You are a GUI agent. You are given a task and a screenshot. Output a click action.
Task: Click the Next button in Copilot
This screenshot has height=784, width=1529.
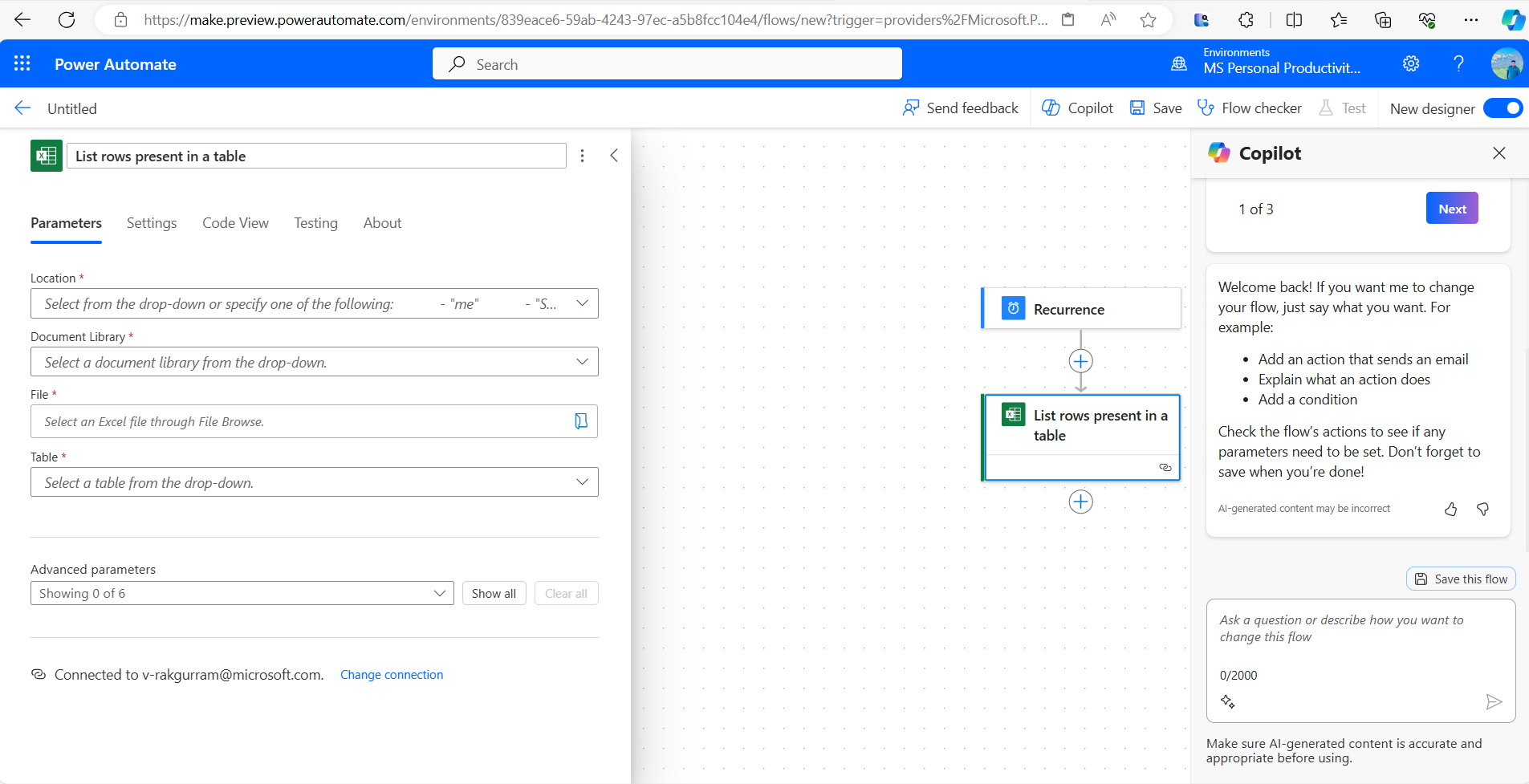click(x=1452, y=209)
